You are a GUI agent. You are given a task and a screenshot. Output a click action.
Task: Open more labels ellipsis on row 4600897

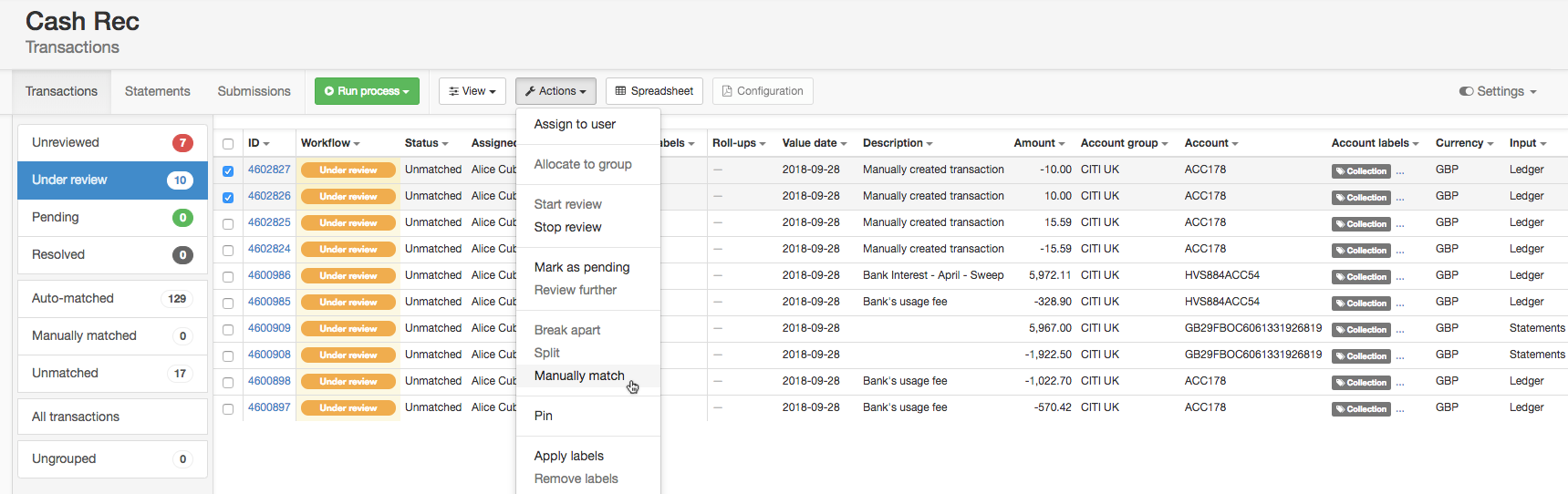pos(1400,409)
